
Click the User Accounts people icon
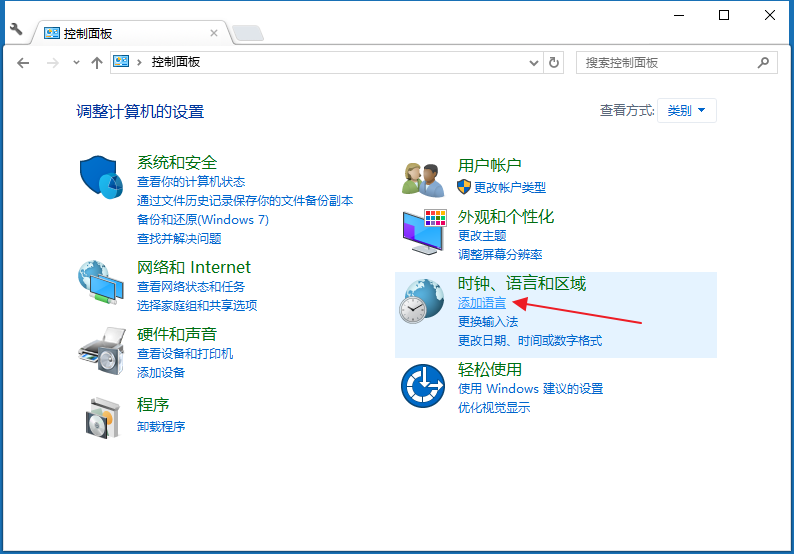click(423, 179)
